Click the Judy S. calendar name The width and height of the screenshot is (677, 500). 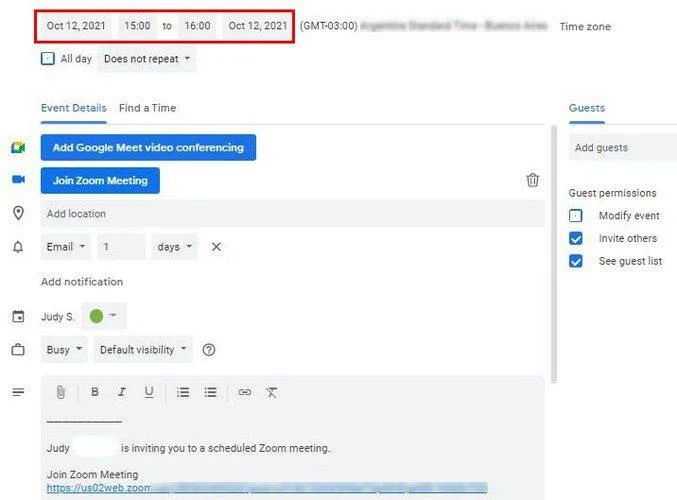(58, 316)
